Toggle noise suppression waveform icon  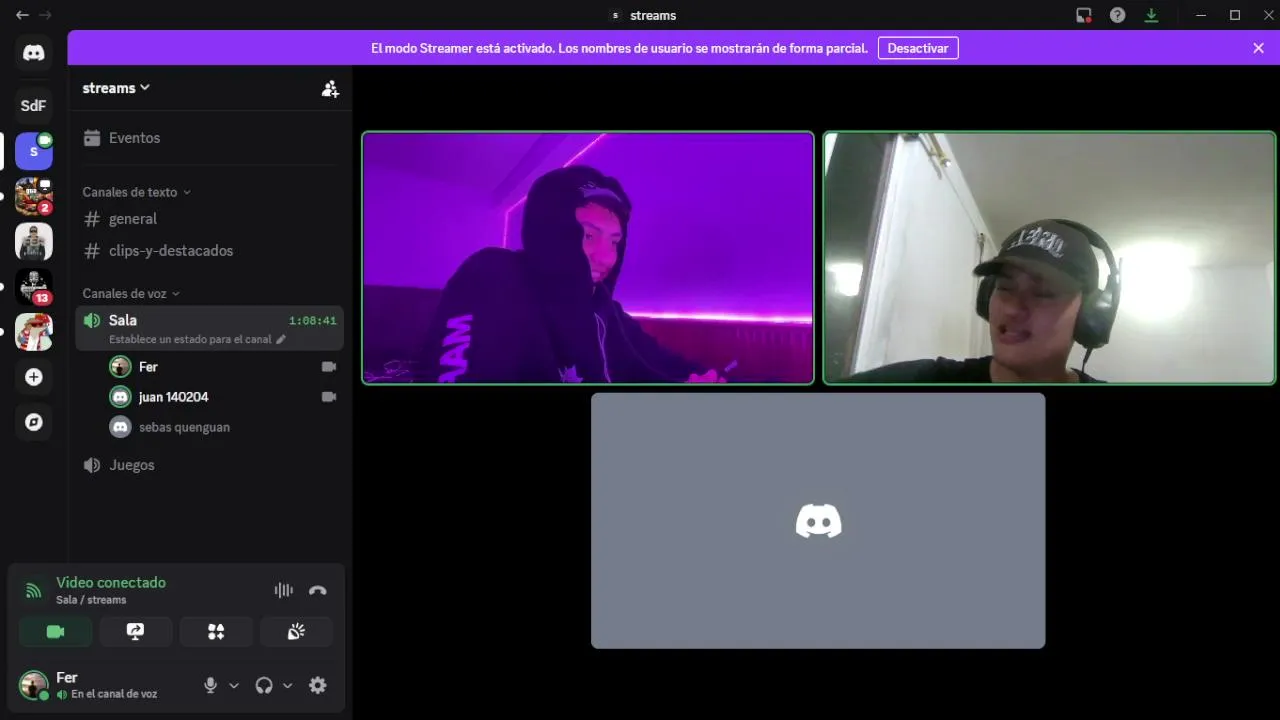284,590
